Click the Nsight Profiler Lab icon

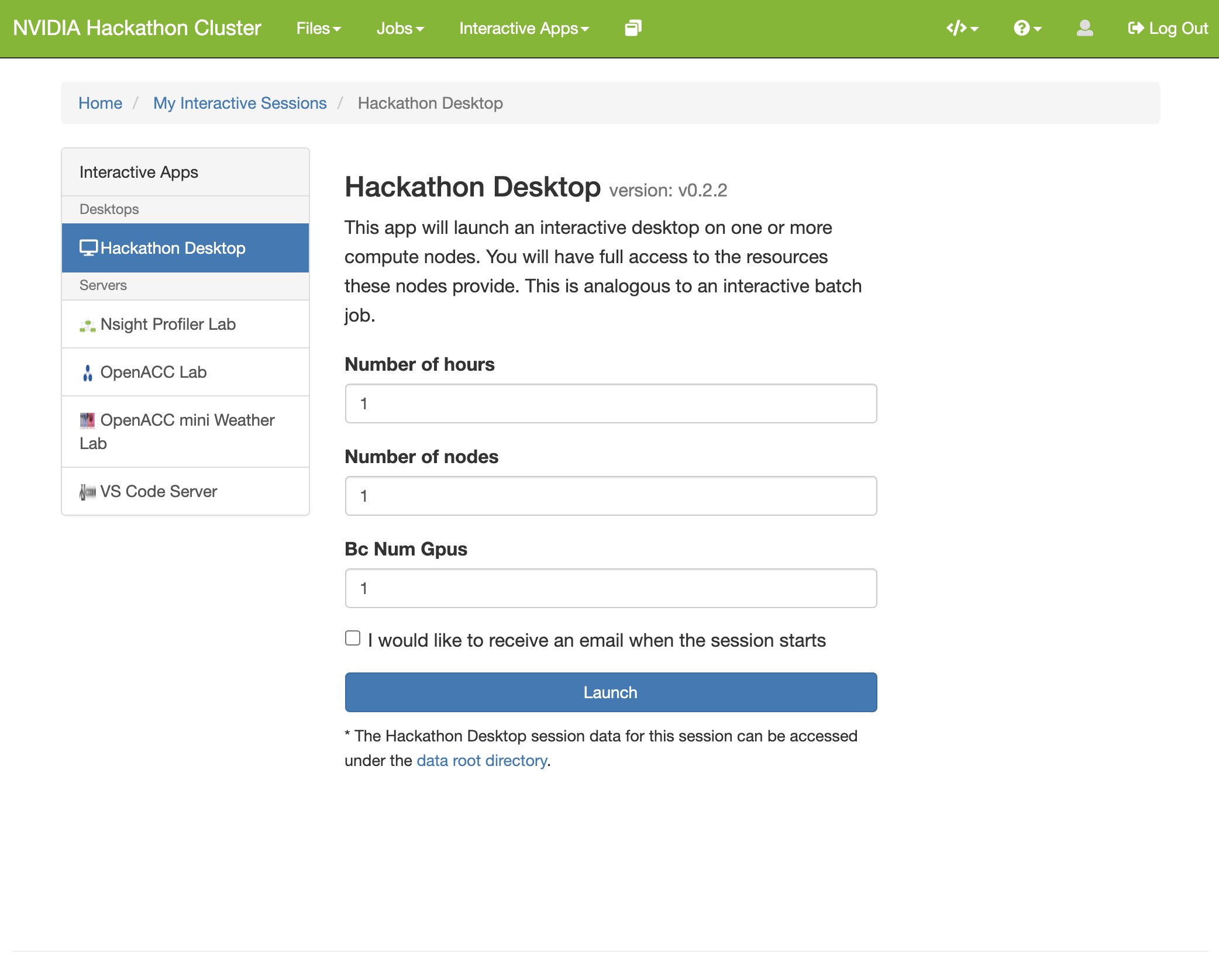pyautogui.click(x=88, y=326)
